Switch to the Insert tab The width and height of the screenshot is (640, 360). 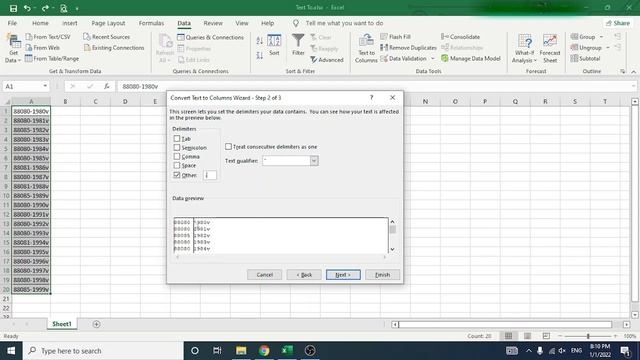[69, 23]
